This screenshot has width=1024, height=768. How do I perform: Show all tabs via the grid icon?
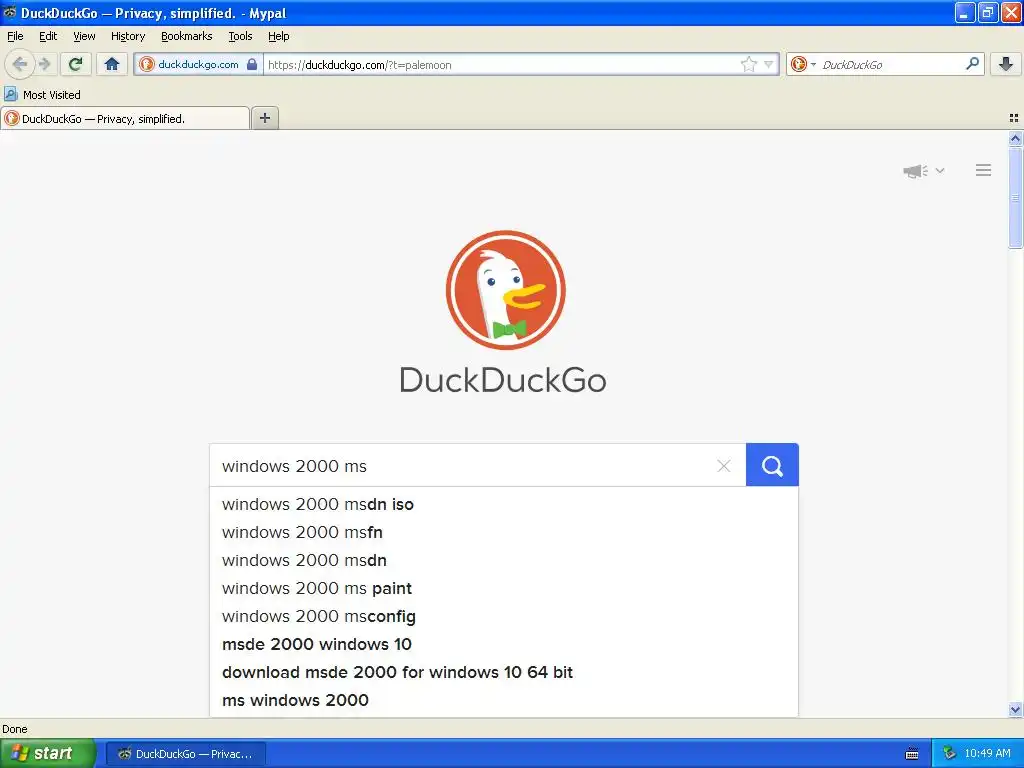click(x=1014, y=118)
